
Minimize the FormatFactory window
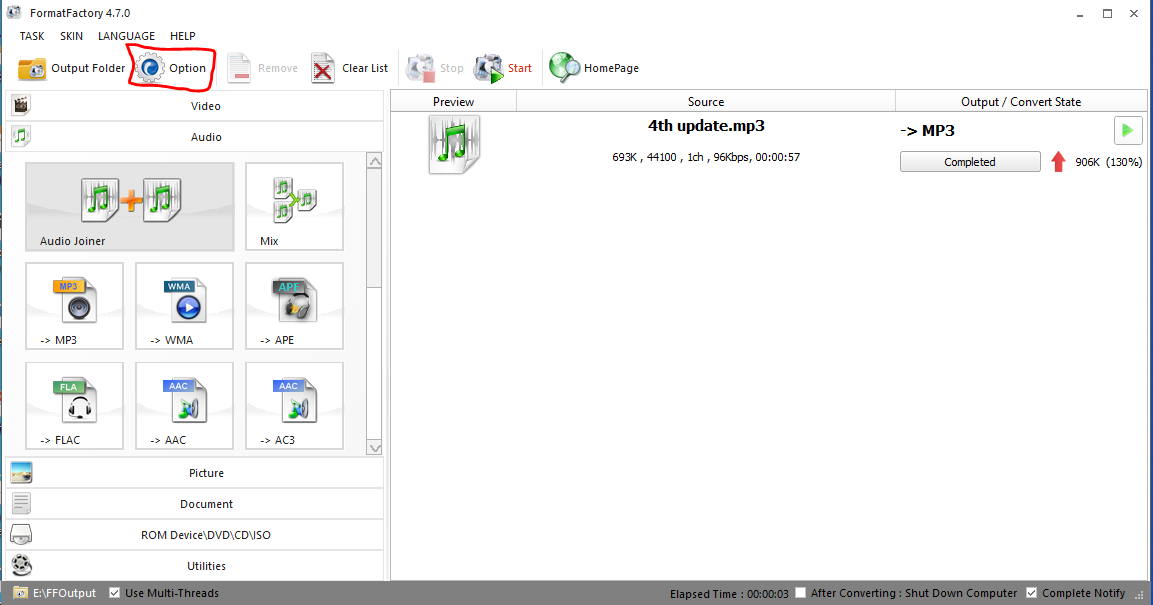tap(1079, 13)
